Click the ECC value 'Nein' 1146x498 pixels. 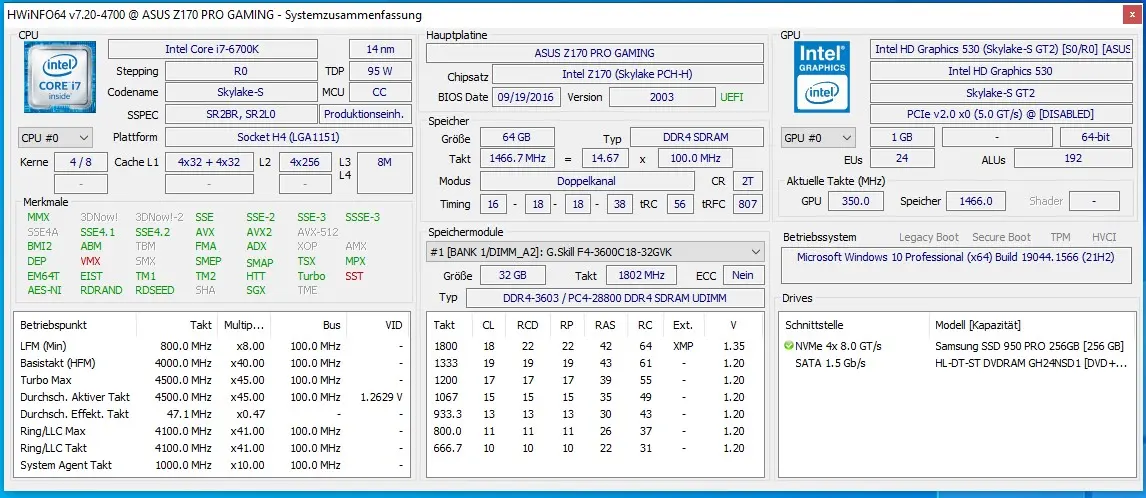point(743,275)
